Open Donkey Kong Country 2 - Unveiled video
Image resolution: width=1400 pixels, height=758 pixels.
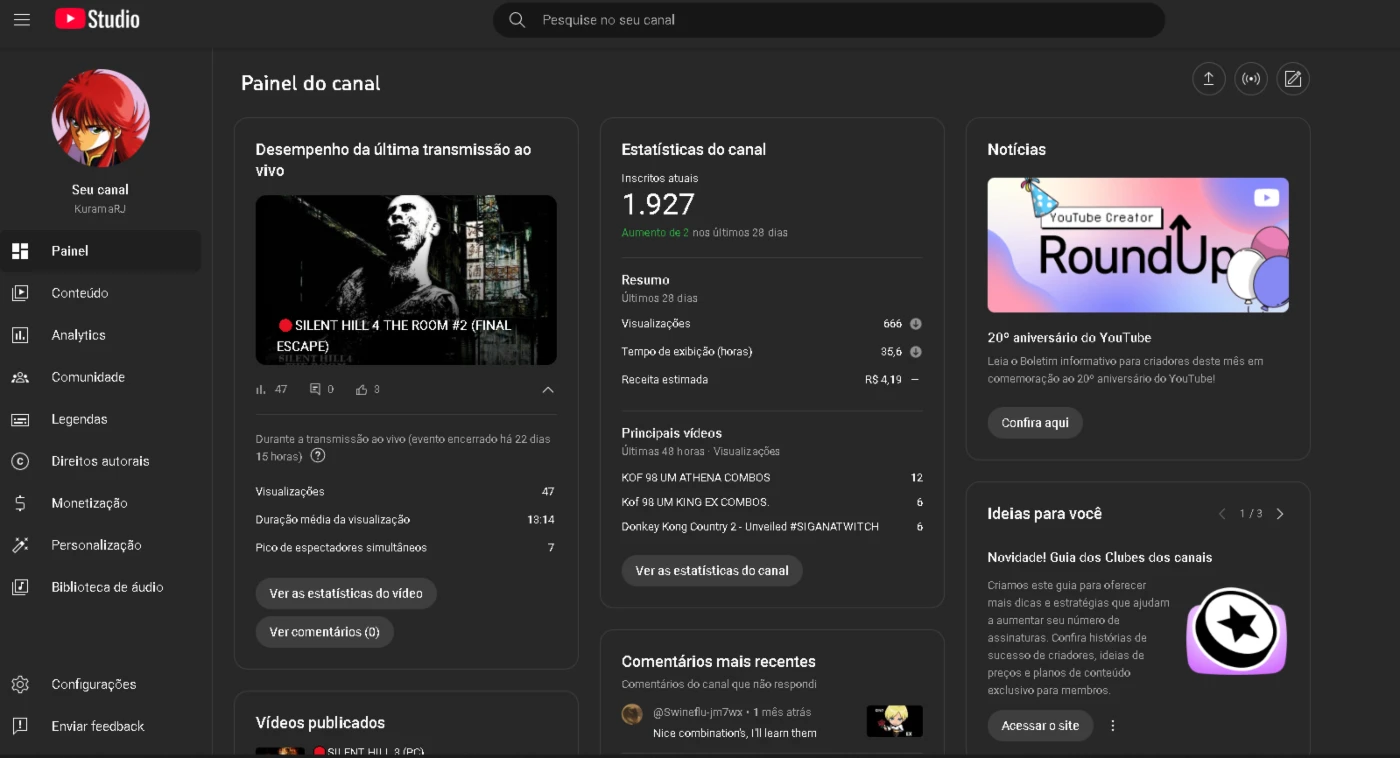pos(750,527)
